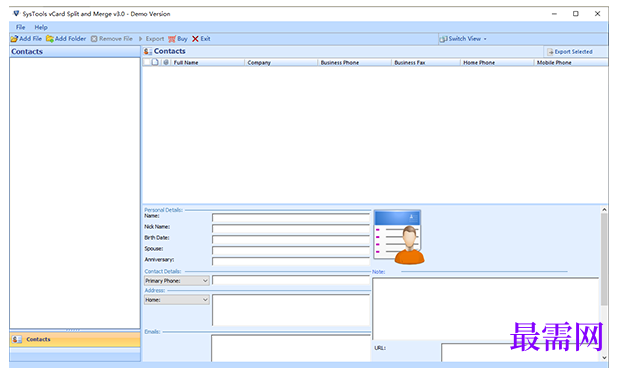Click the Business Fax column header
The height and width of the screenshot is (368, 622).
(426, 63)
